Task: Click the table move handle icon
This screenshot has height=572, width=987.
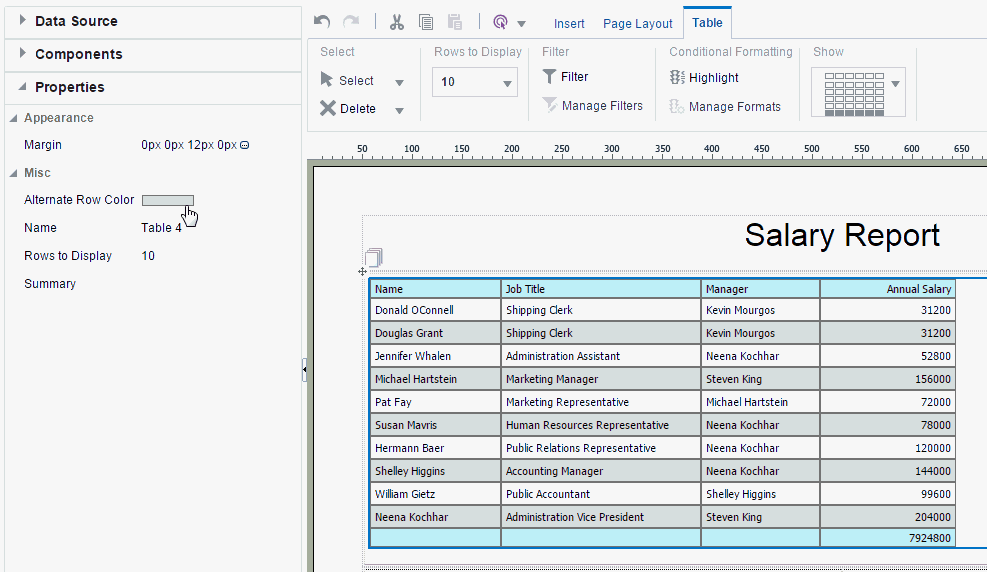Action: (x=362, y=271)
